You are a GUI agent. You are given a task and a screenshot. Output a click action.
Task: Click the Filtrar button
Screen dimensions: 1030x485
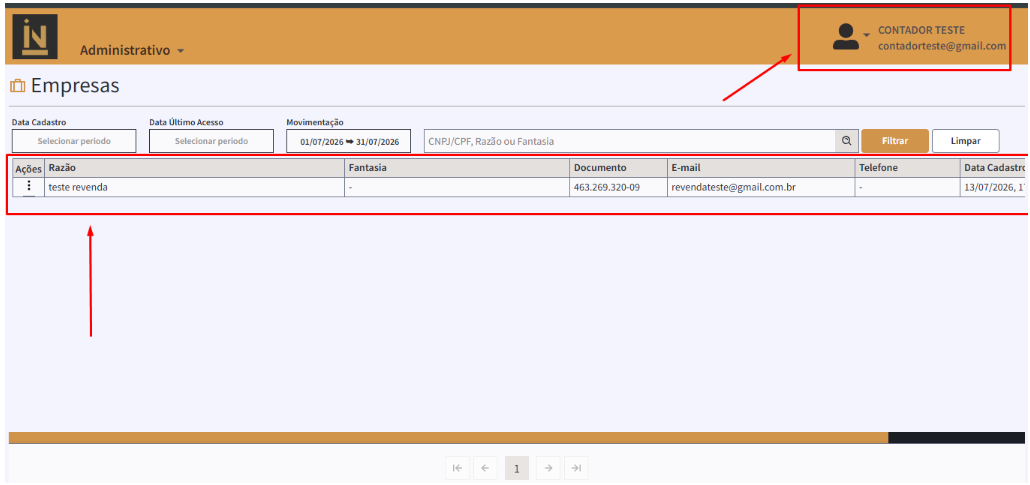(x=895, y=141)
